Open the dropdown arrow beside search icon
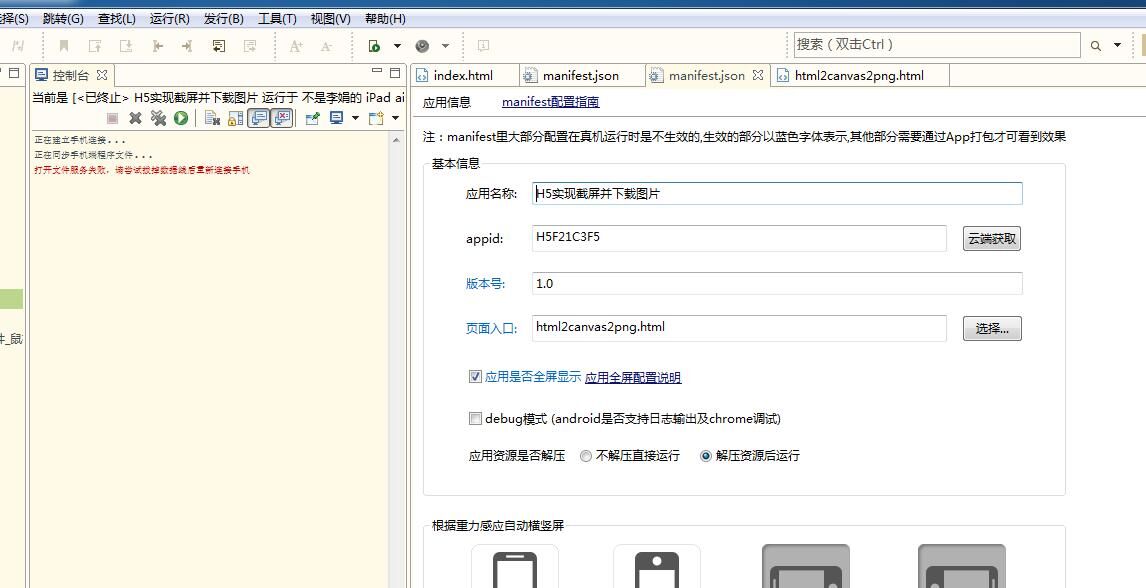The height and width of the screenshot is (588, 1146). 1117,46
